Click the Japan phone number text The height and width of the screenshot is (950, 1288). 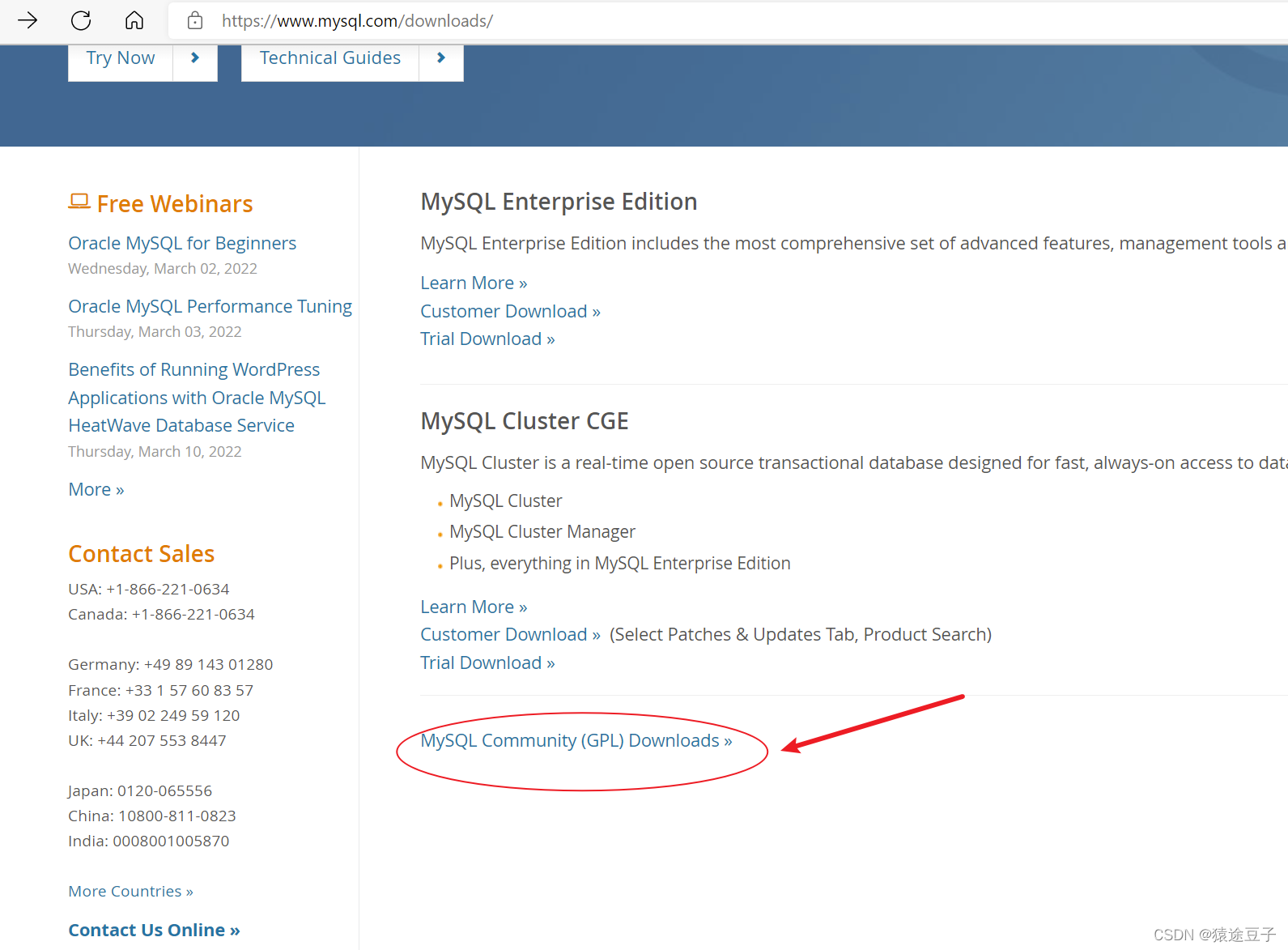pyautogui.click(x=140, y=790)
